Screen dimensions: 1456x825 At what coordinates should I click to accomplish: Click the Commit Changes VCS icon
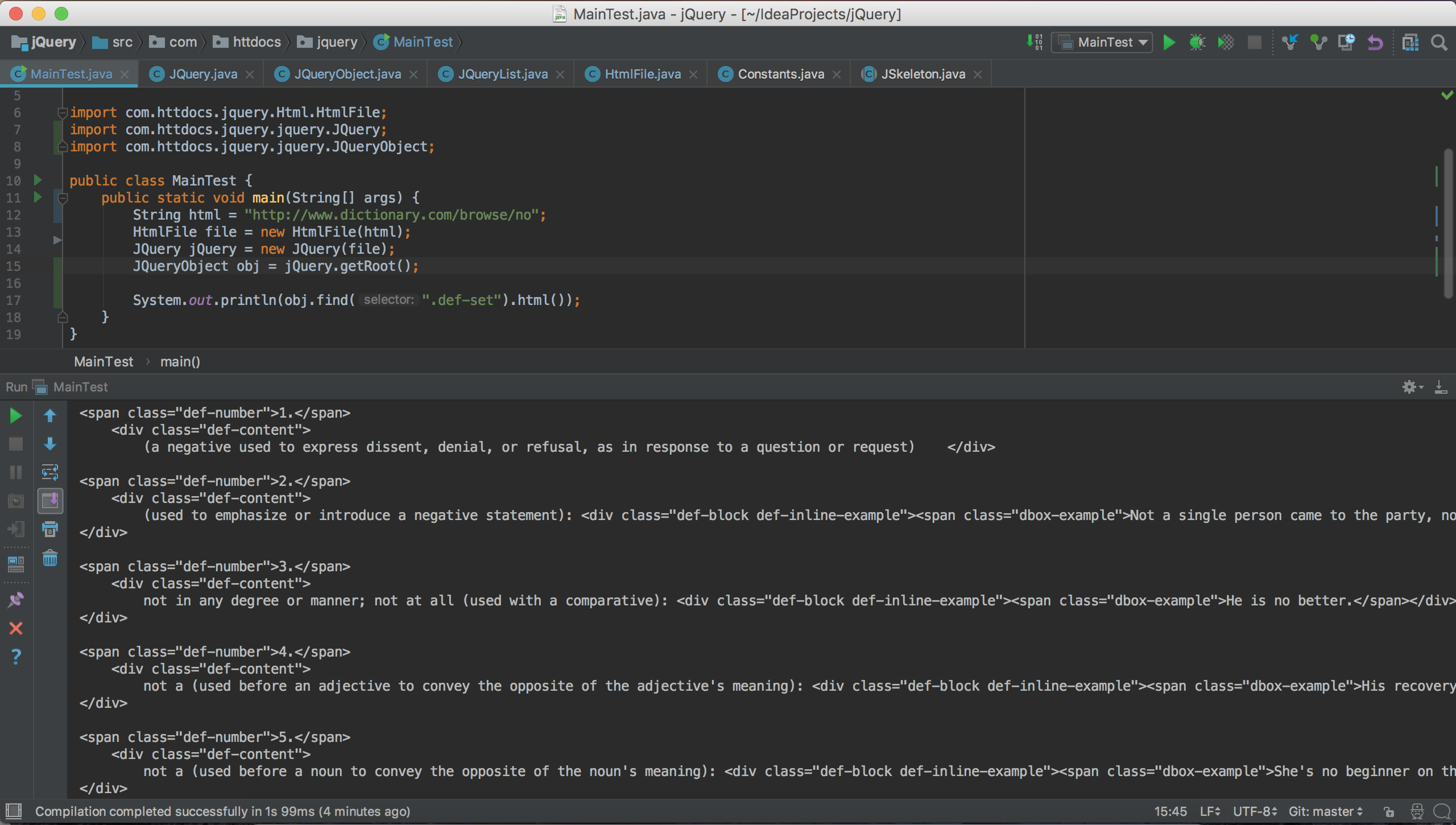(x=1318, y=43)
